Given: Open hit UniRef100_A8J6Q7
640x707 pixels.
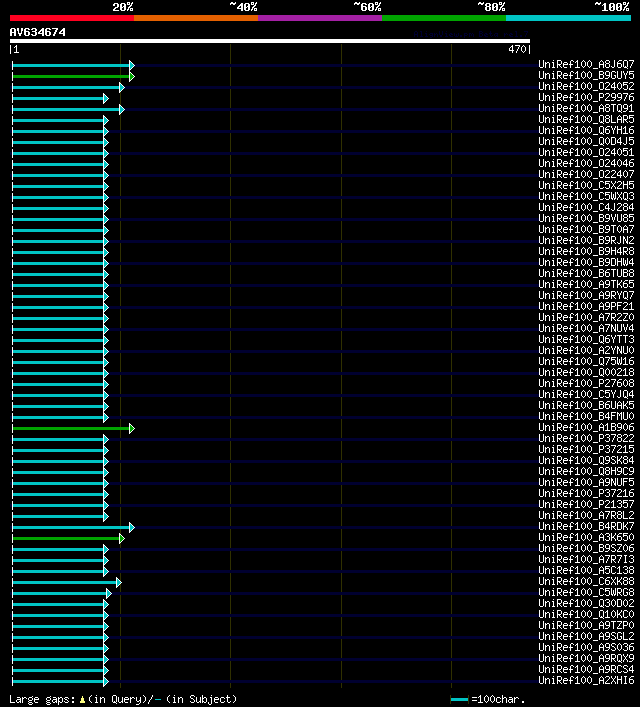Looking at the screenshot, I should (x=586, y=64).
